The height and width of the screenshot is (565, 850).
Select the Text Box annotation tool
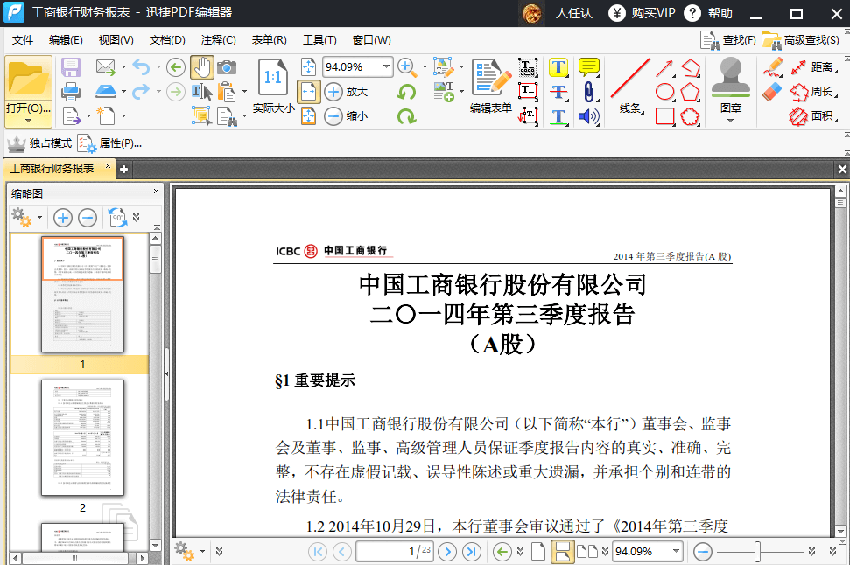[527, 91]
